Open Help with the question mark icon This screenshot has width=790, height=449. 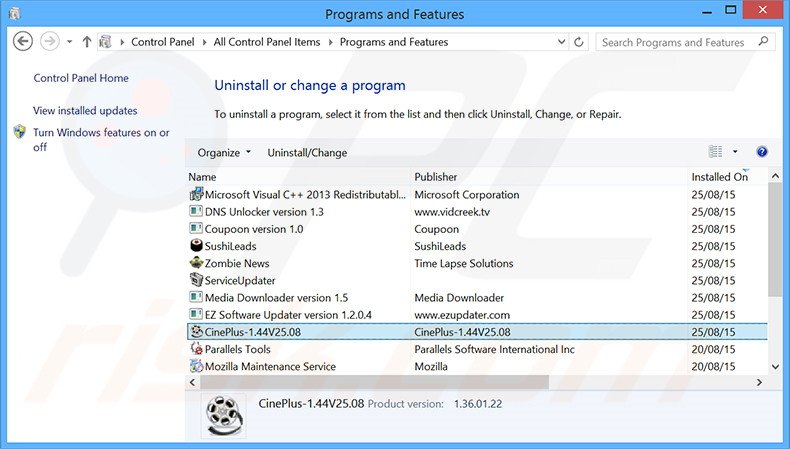click(762, 151)
